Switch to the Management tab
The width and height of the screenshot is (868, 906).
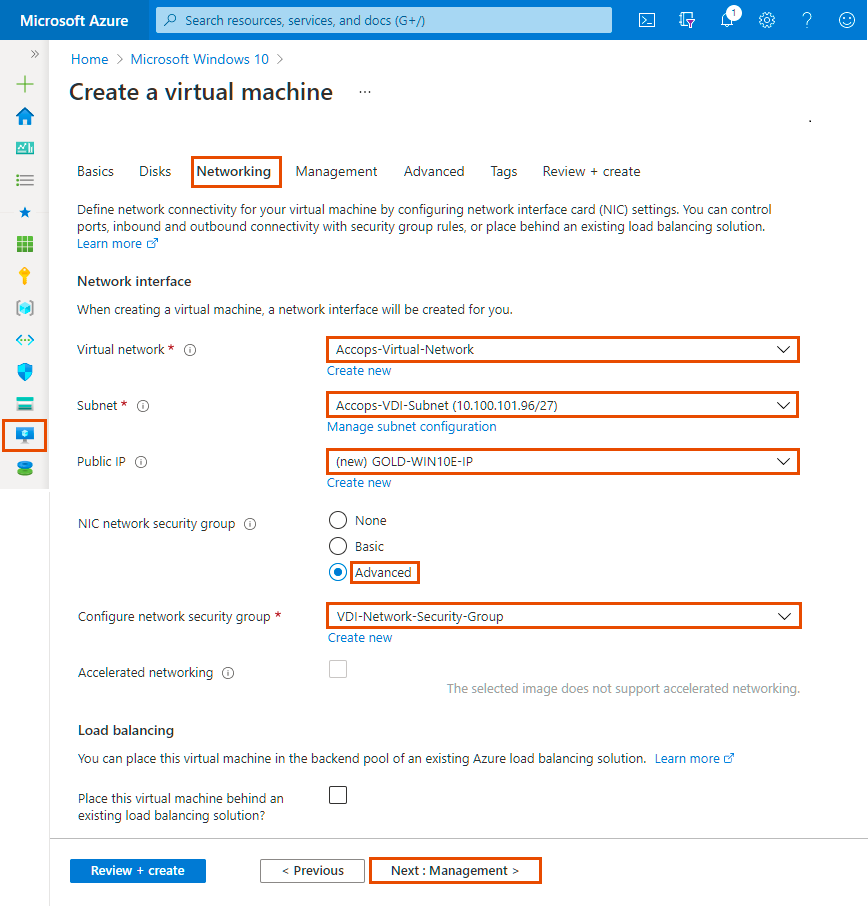[336, 172]
